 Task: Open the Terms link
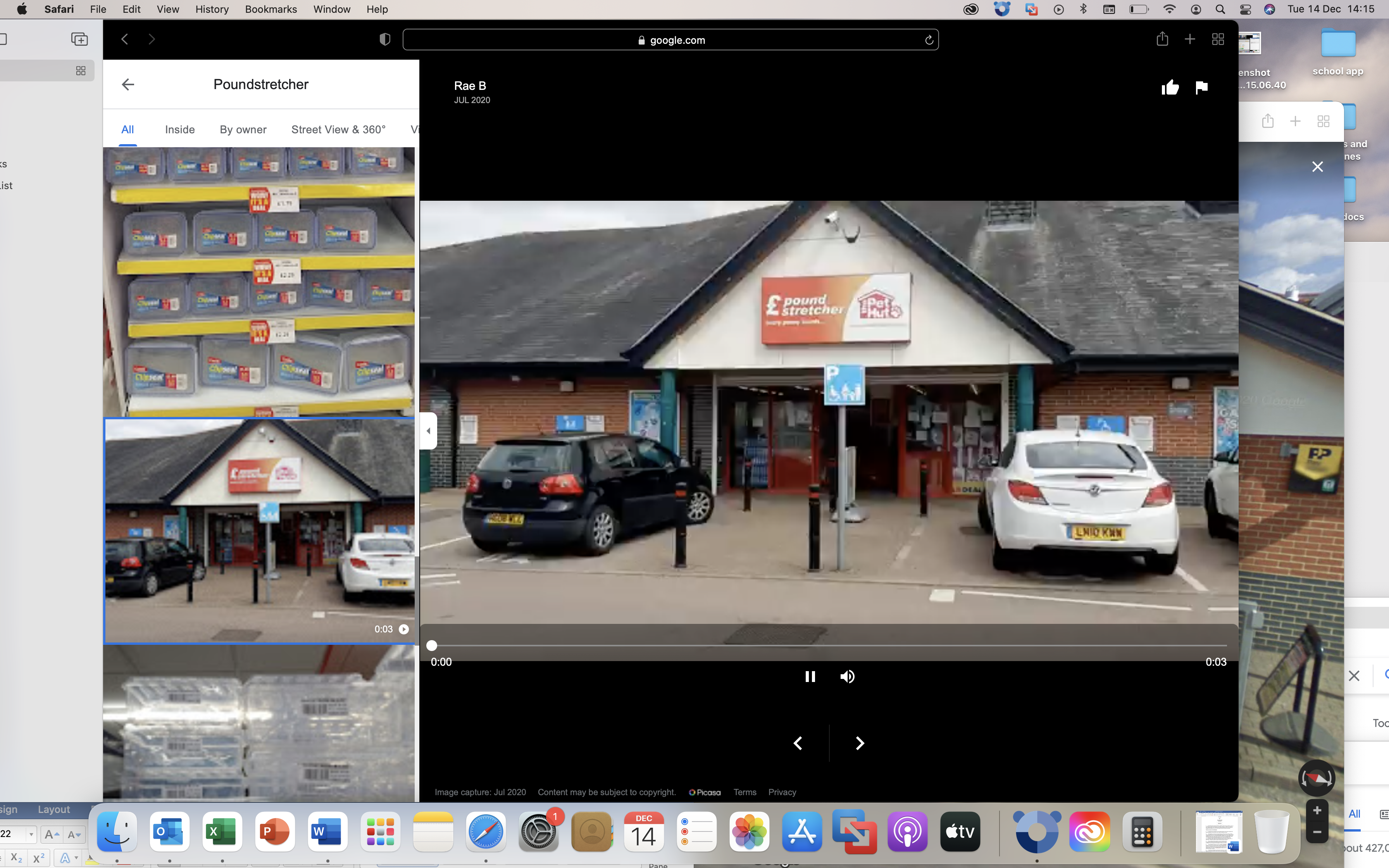point(744,792)
